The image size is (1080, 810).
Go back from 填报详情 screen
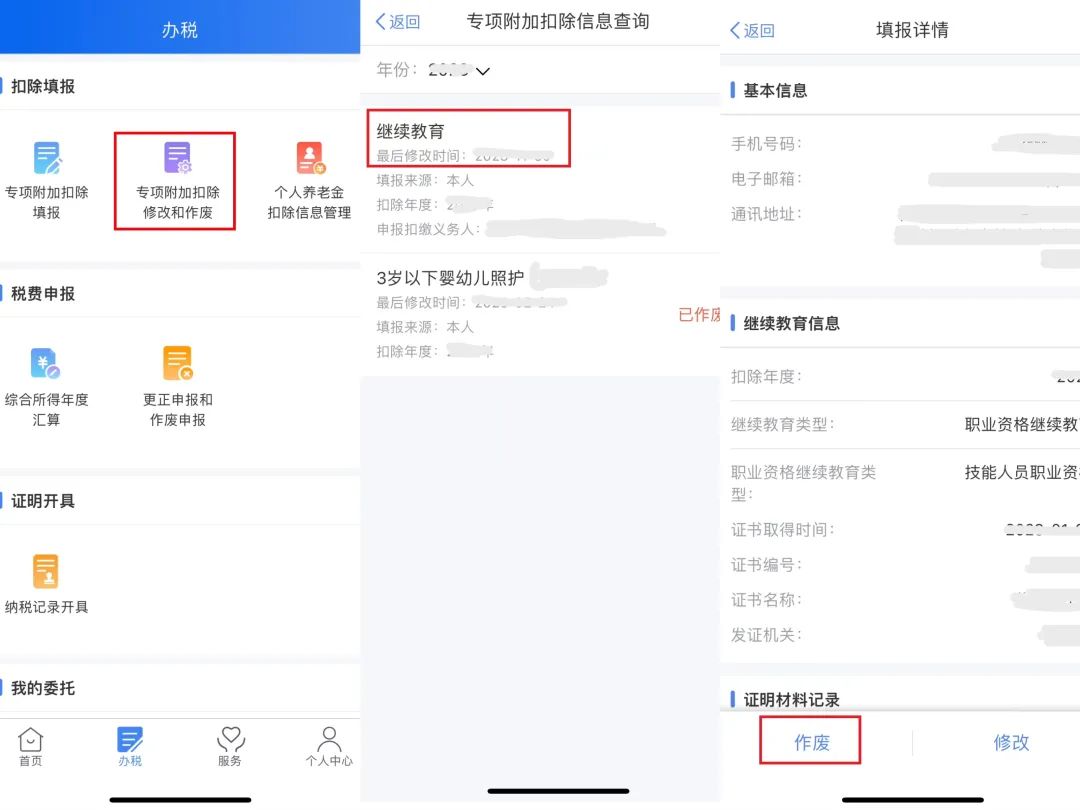point(752,30)
